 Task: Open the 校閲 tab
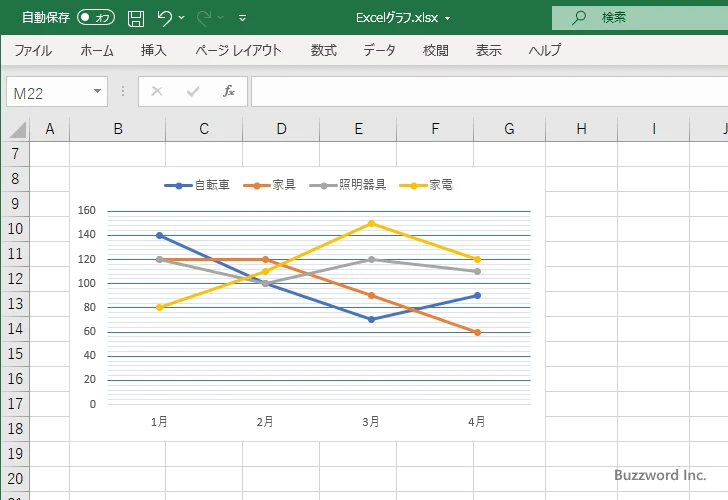(436, 50)
